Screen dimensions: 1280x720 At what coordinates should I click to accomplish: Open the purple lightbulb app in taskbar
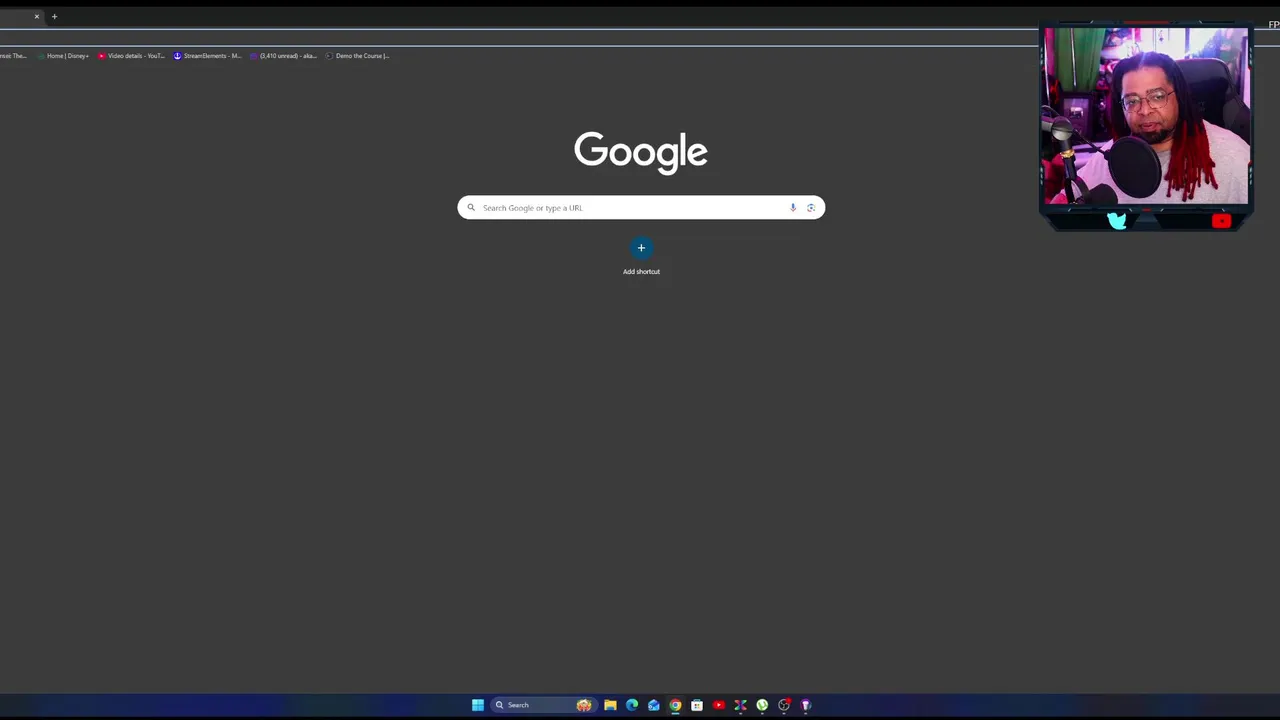[x=806, y=705]
